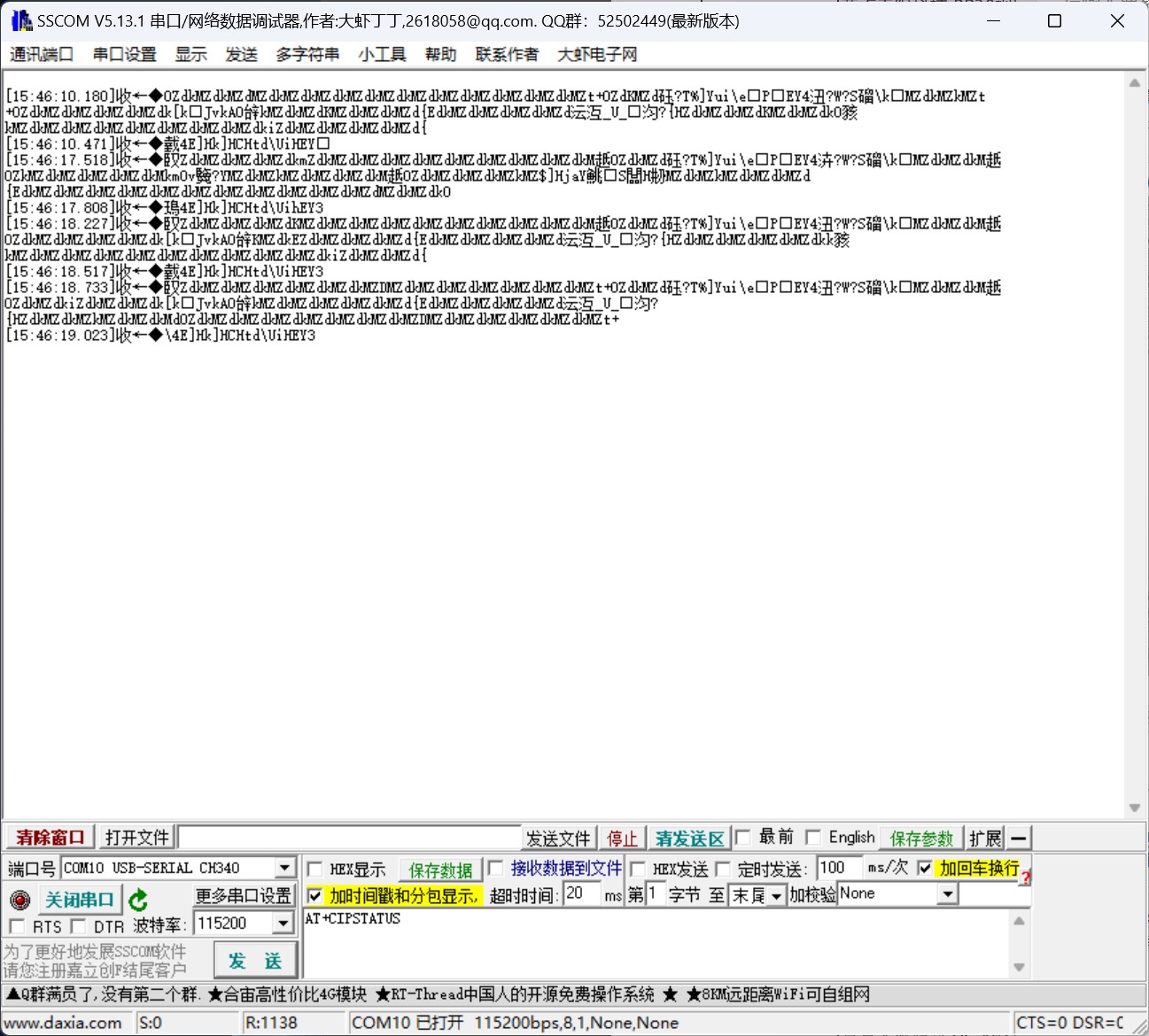The image size is (1149, 1036).
Task: Collapse panel with the minus button
Action: (1019, 838)
